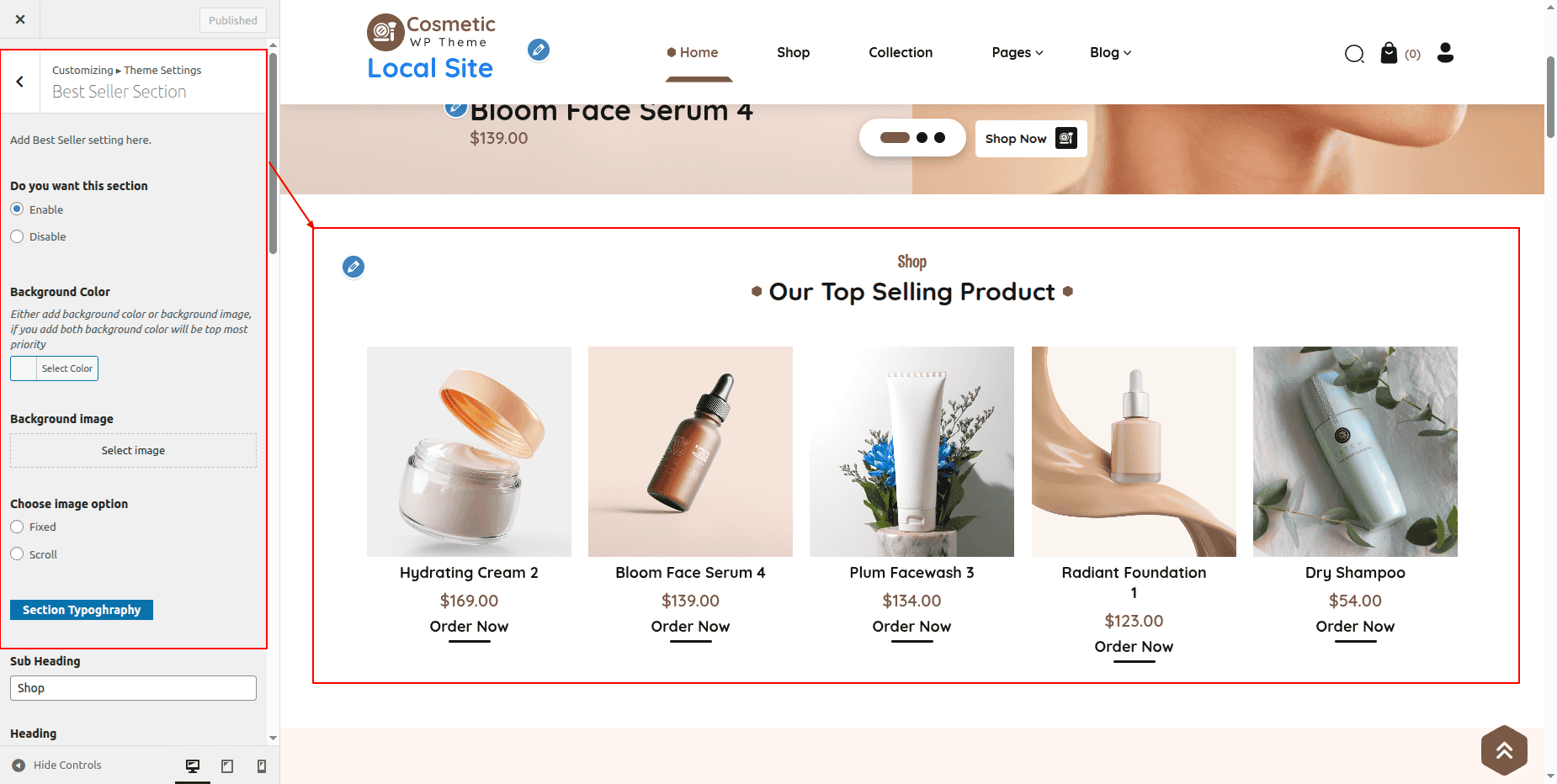Click the pencil edit icon beside site logo

pos(539,50)
